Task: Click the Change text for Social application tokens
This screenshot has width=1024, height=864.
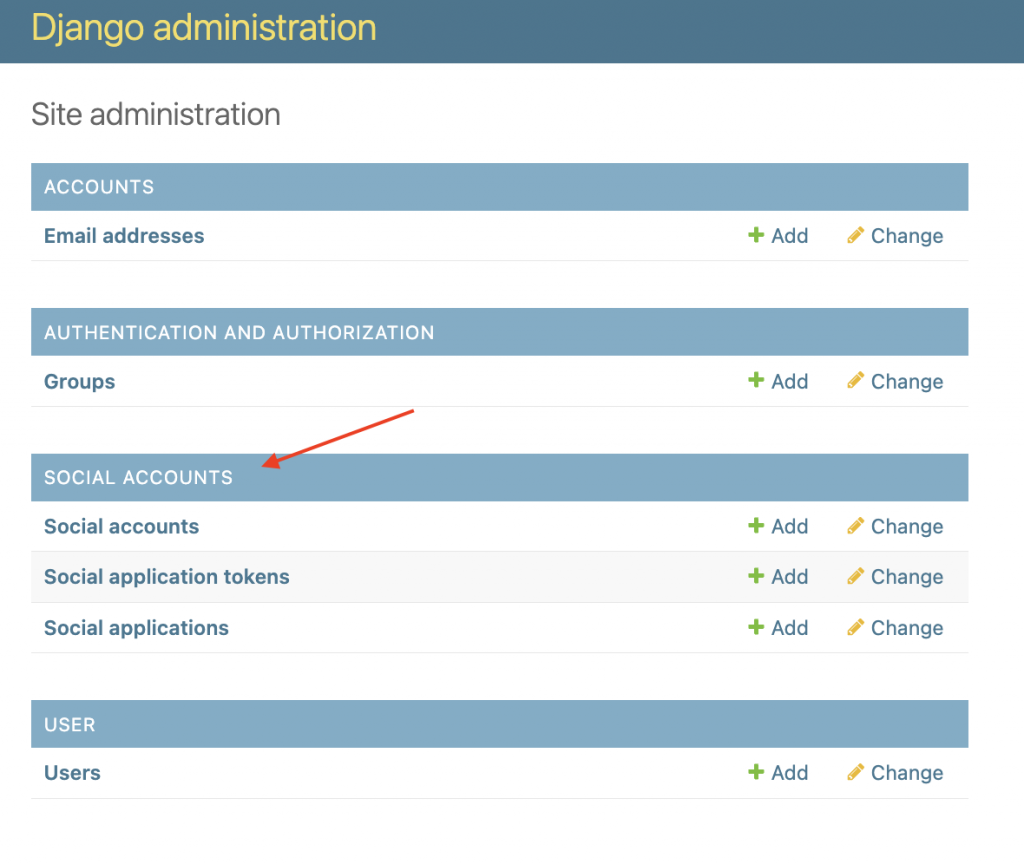Action: pyautogui.click(x=907, y=577)
